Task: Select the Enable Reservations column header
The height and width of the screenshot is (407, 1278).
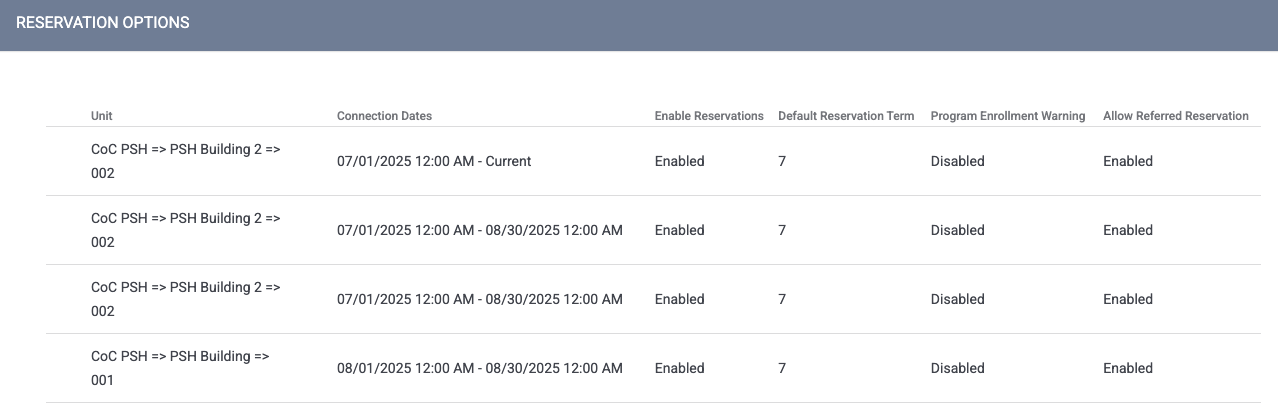Action: (x=708, y=116)
